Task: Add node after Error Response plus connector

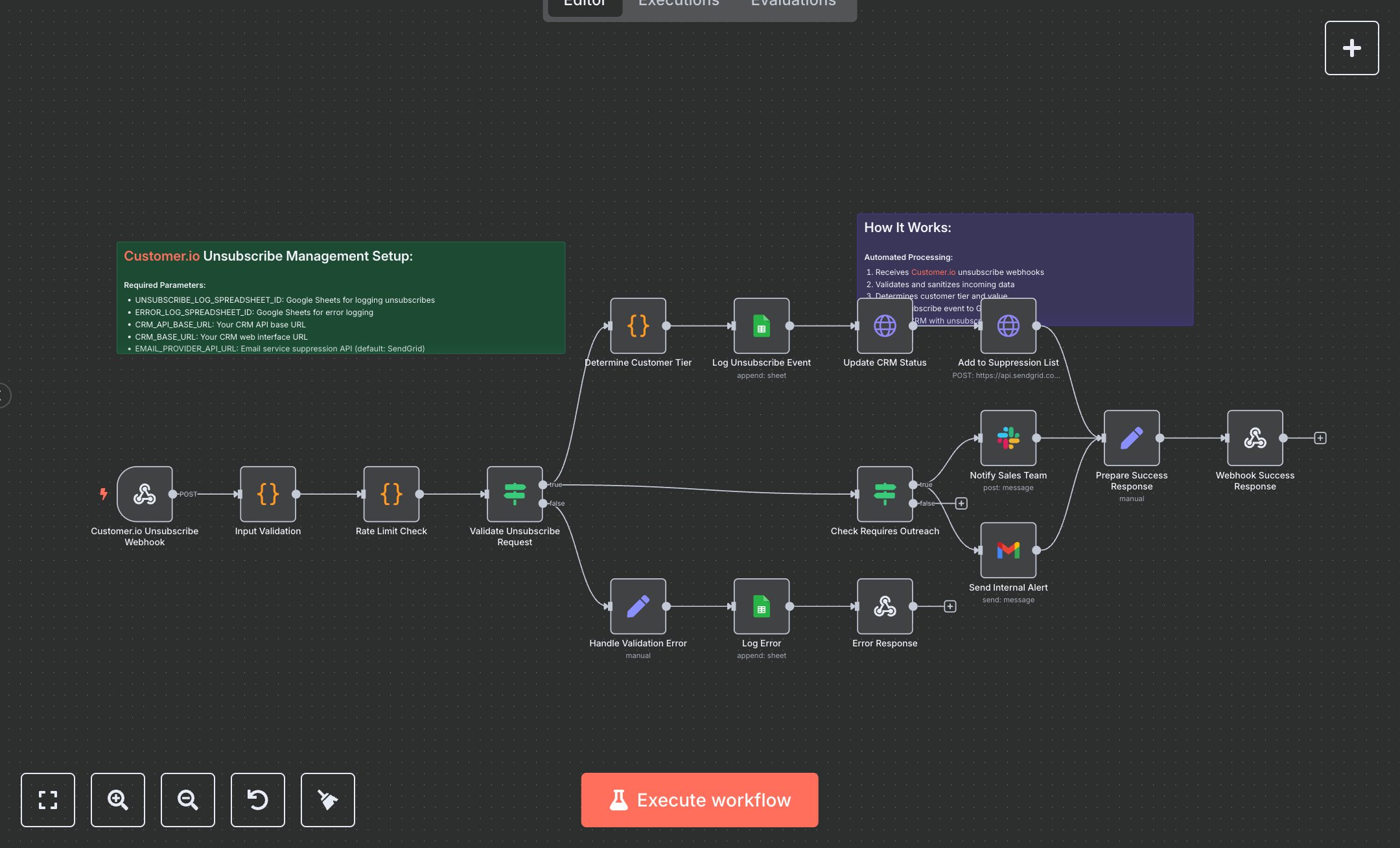Action: (x=950, y=607)
